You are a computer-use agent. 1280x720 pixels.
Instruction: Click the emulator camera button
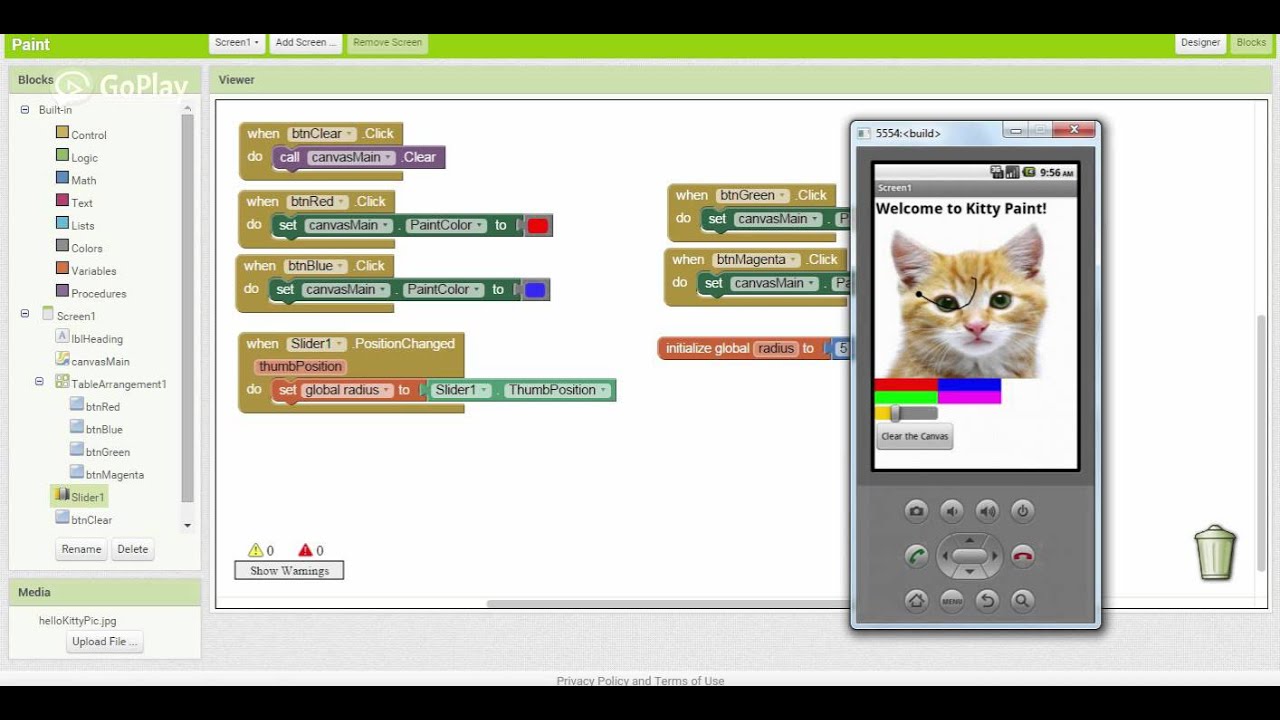tap(916, 511)
